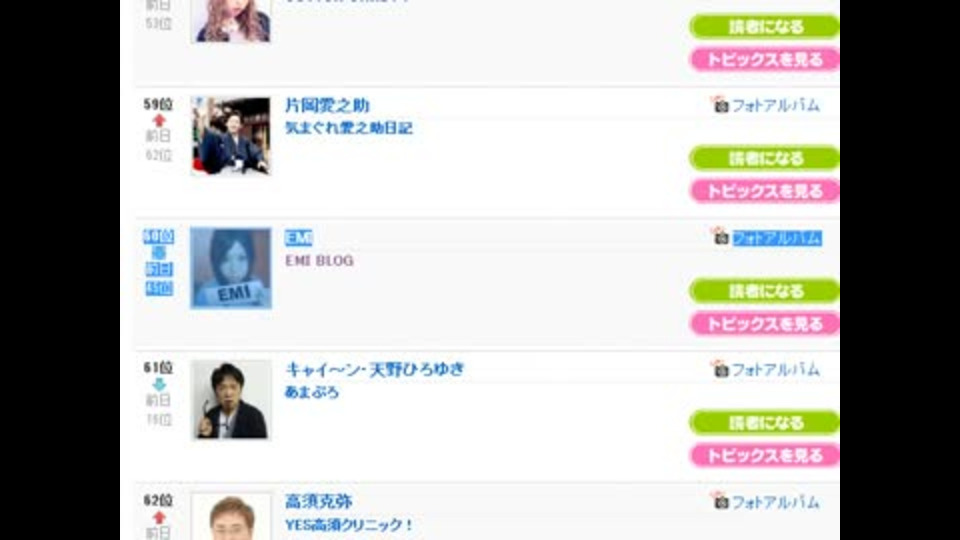Open 天野ひろゆき profile thumbnail
The image size is (960, 540).
(231, 400)
